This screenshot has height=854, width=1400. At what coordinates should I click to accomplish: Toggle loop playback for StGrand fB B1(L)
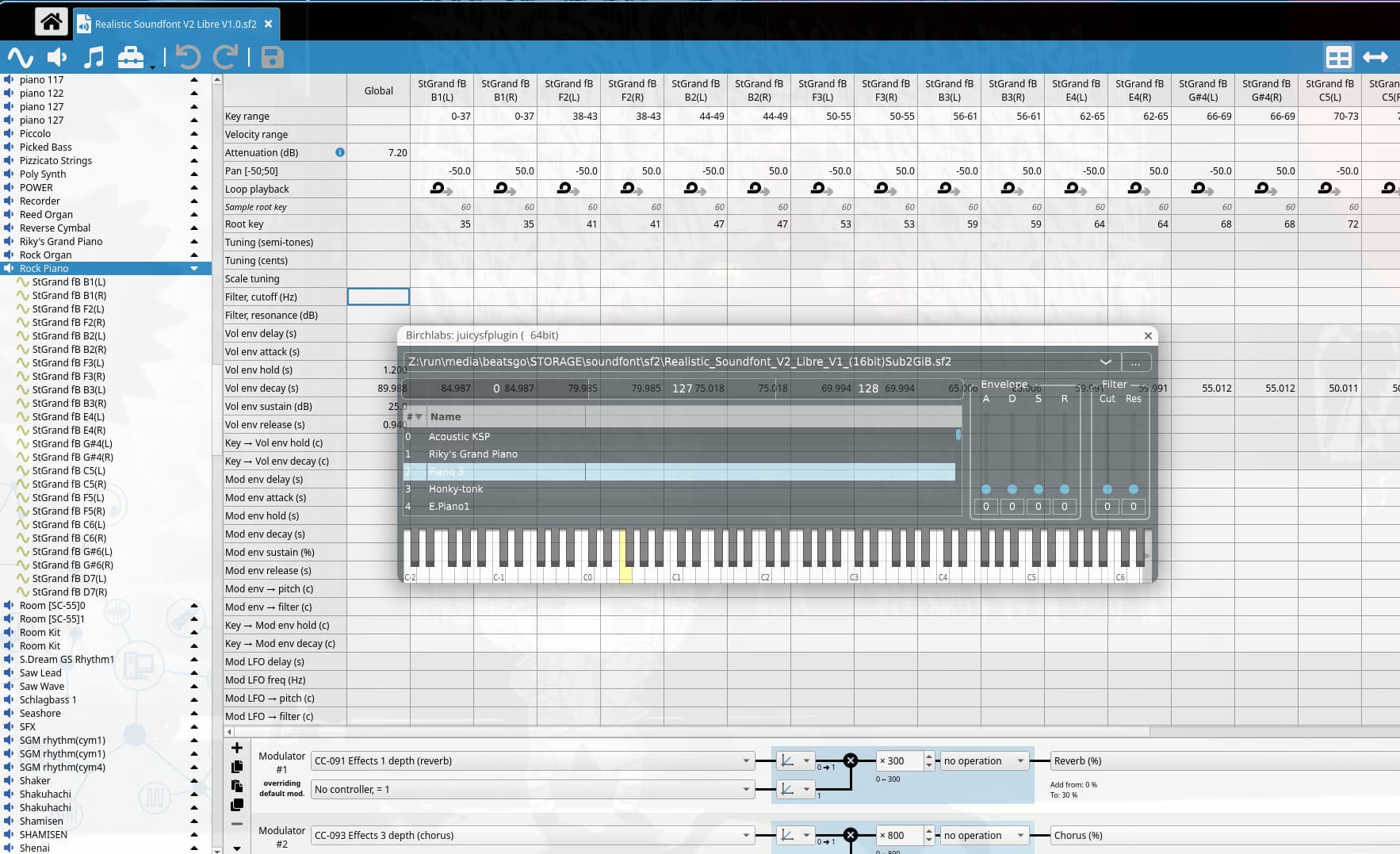[x=441, y=189]
